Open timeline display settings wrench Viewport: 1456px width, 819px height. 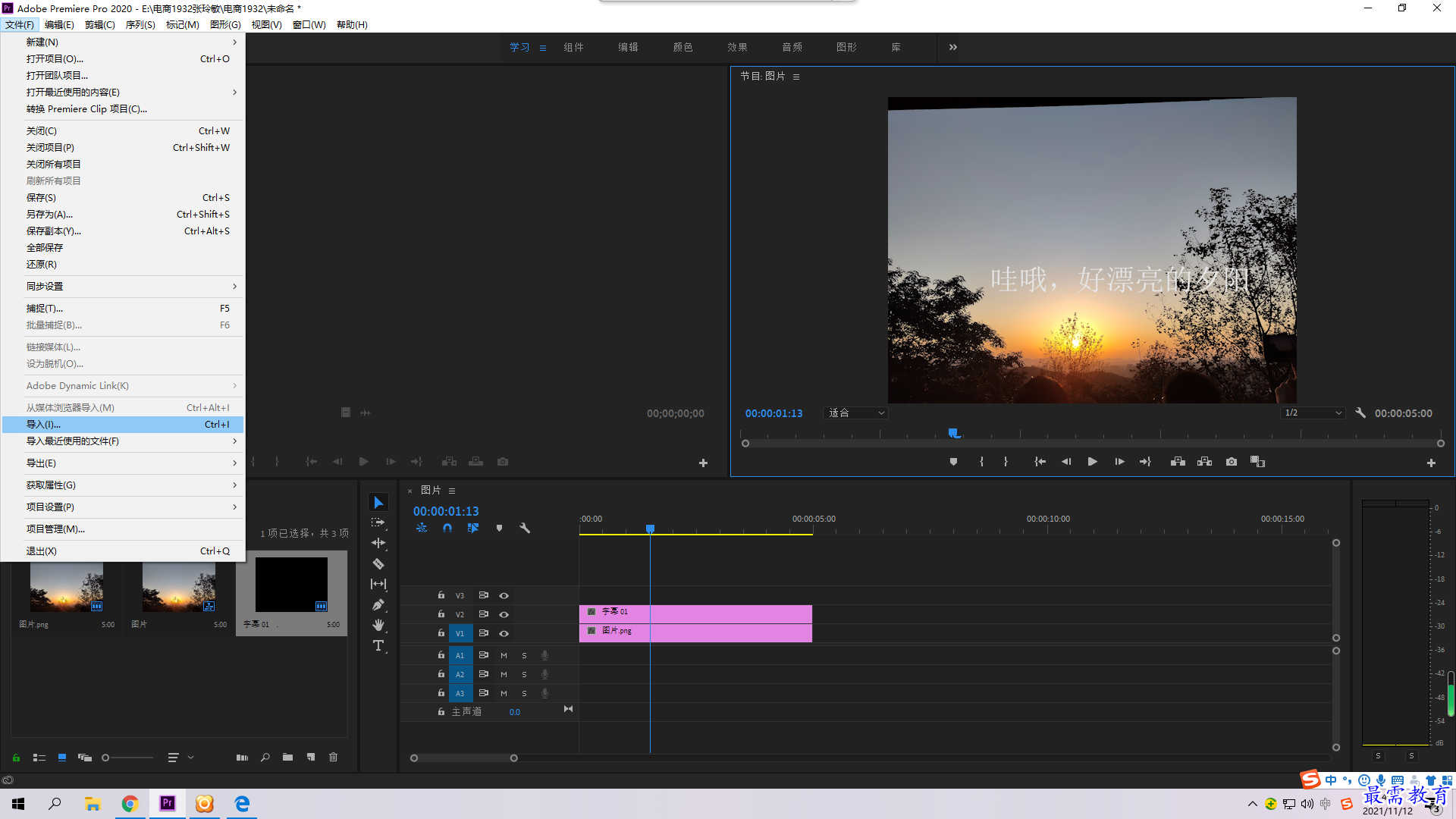click(x=525, y=528)
